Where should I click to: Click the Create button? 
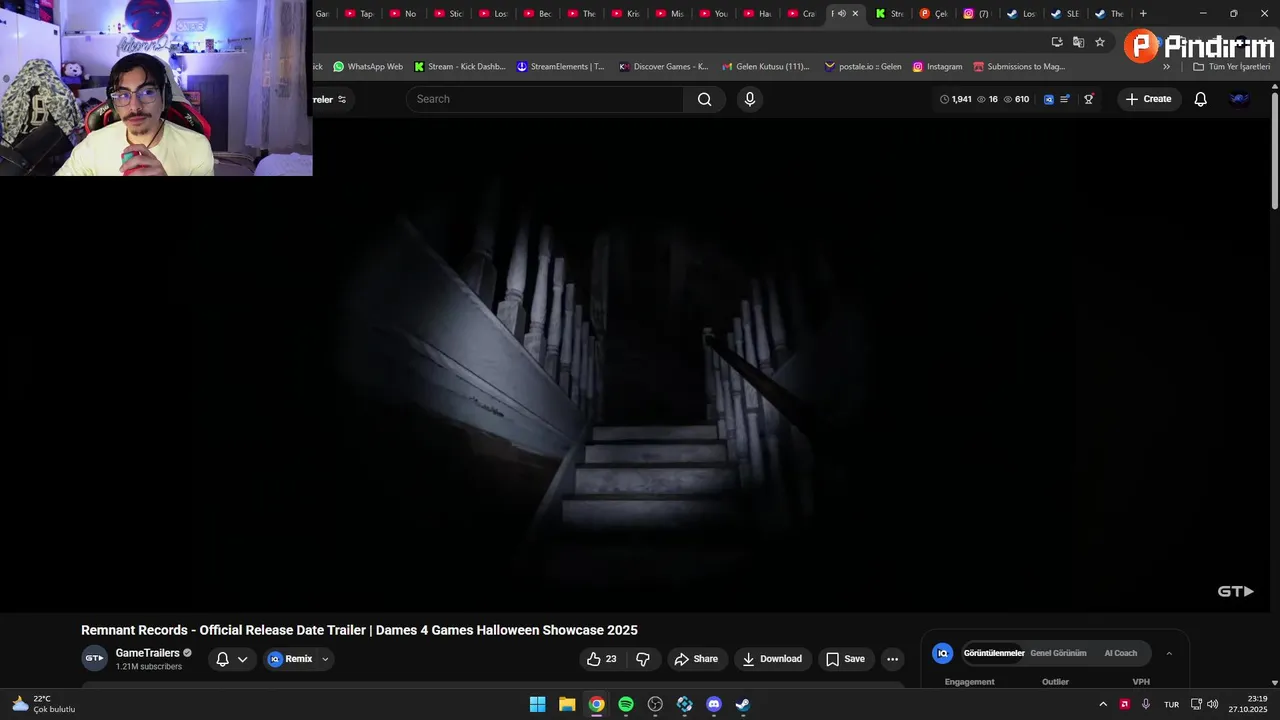(1149, 99)
